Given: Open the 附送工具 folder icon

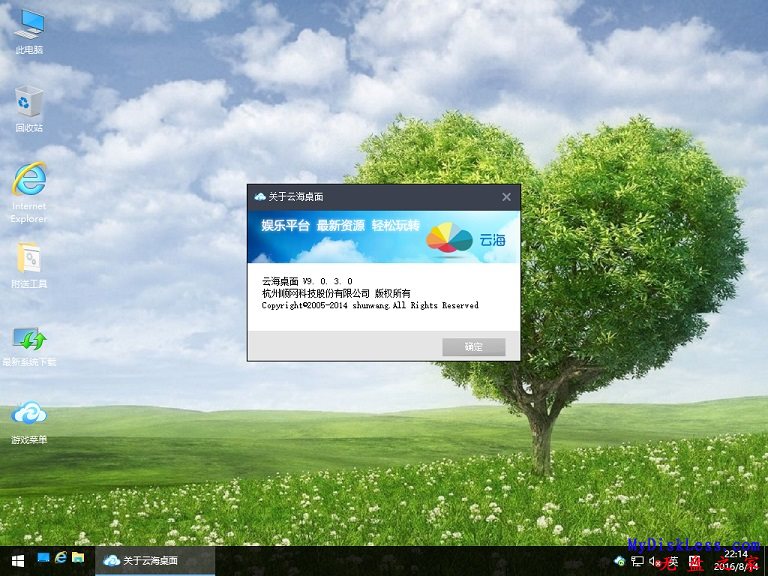Looking at the screenshot, I should point(29,264).
